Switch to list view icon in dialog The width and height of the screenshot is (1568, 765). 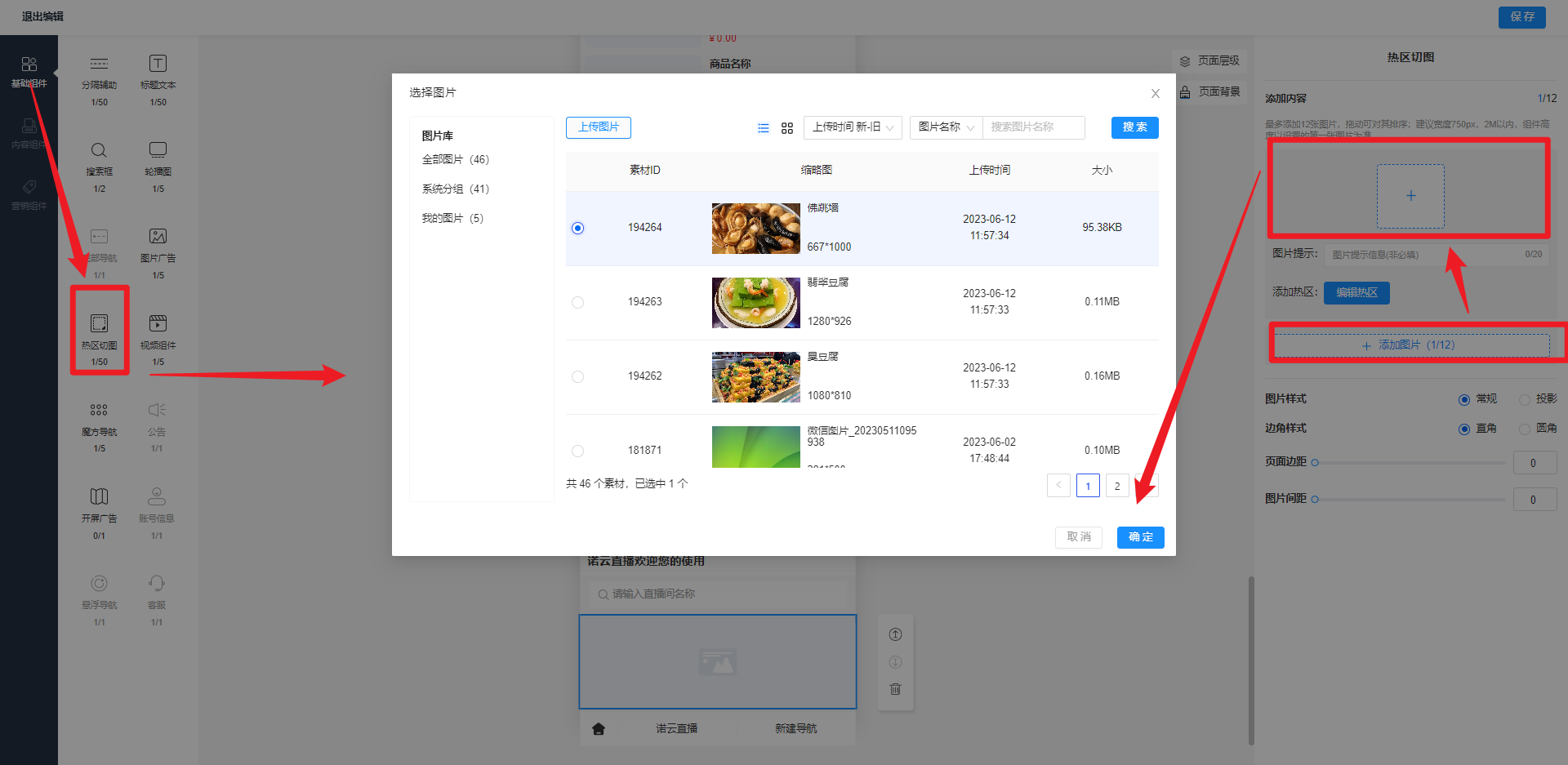tap(764, 128)
